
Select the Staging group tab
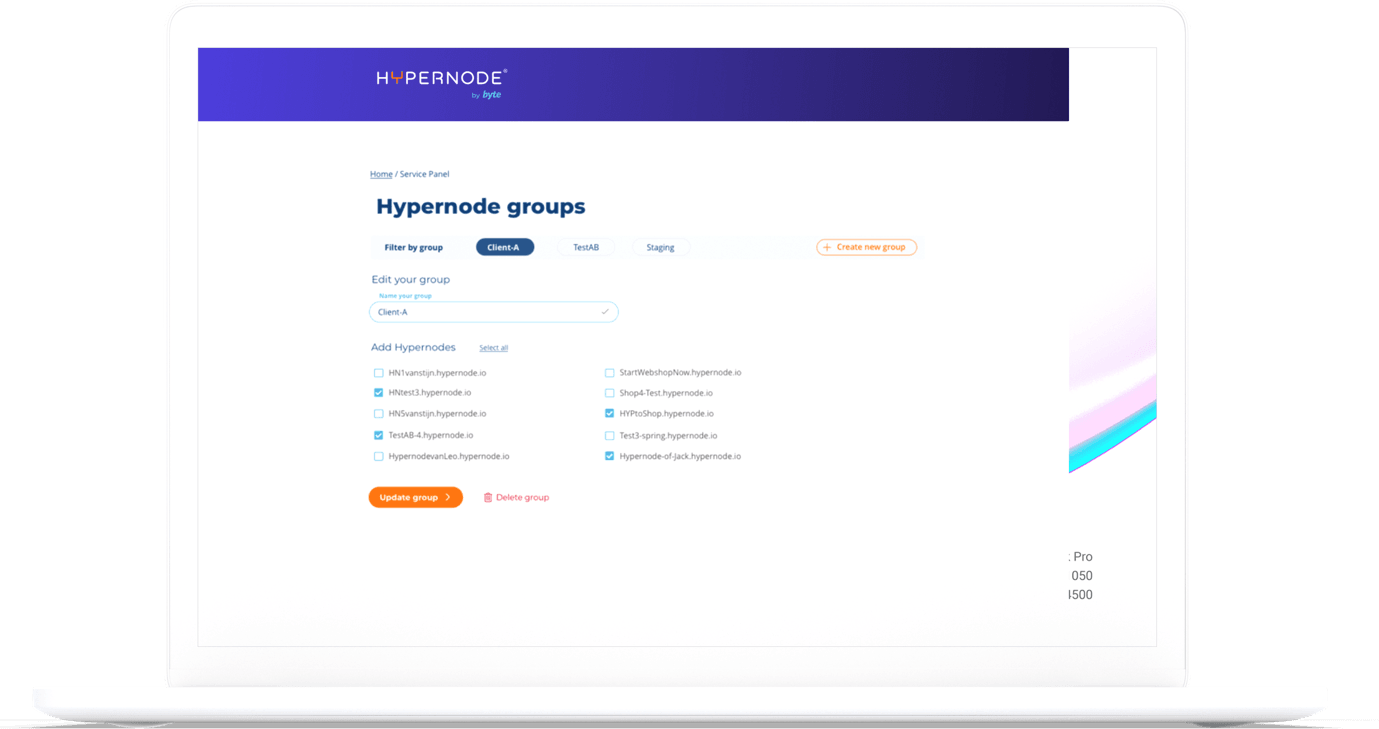[660, 247]
